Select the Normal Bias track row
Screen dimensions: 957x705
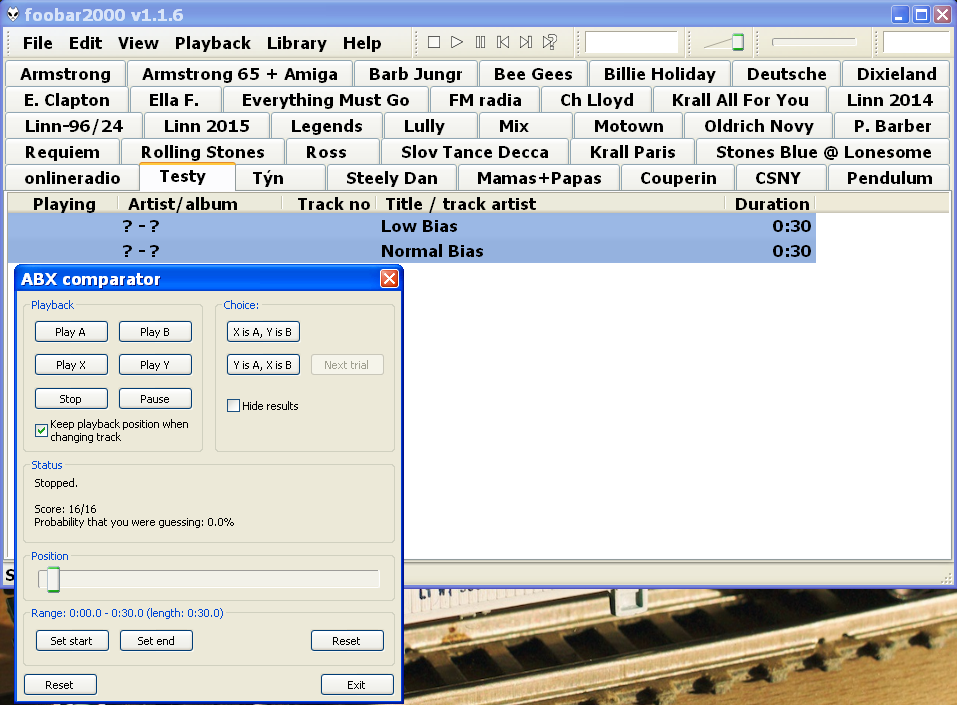411,251
